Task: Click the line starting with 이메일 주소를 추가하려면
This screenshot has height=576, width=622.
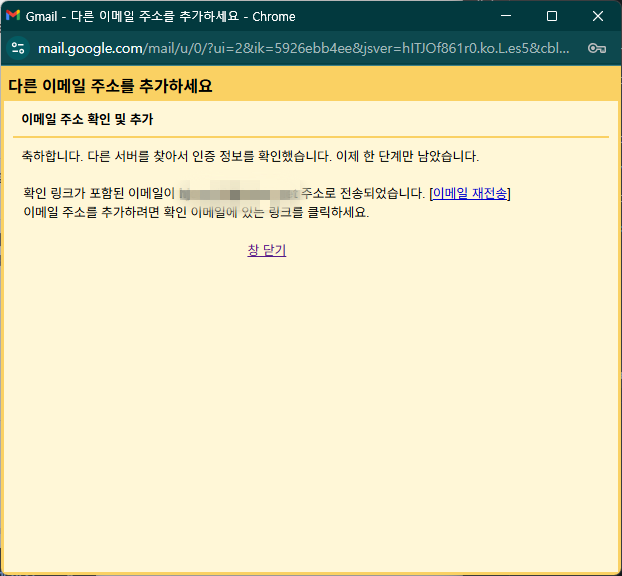Action: (195, 212)
